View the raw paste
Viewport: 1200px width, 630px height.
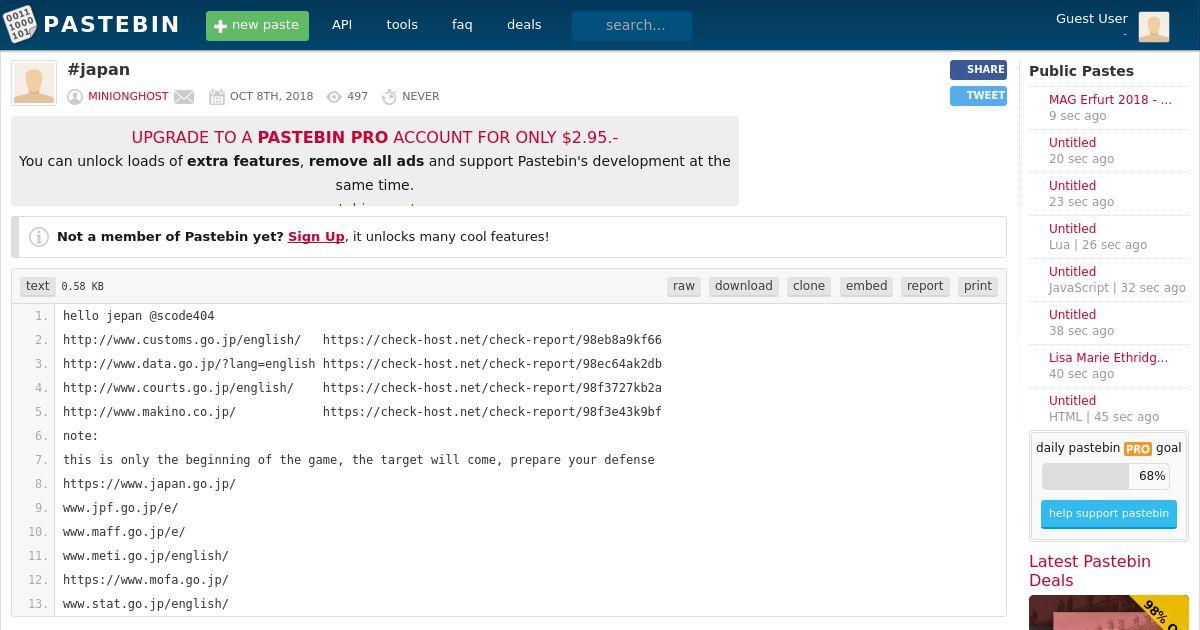click(684, 286)
